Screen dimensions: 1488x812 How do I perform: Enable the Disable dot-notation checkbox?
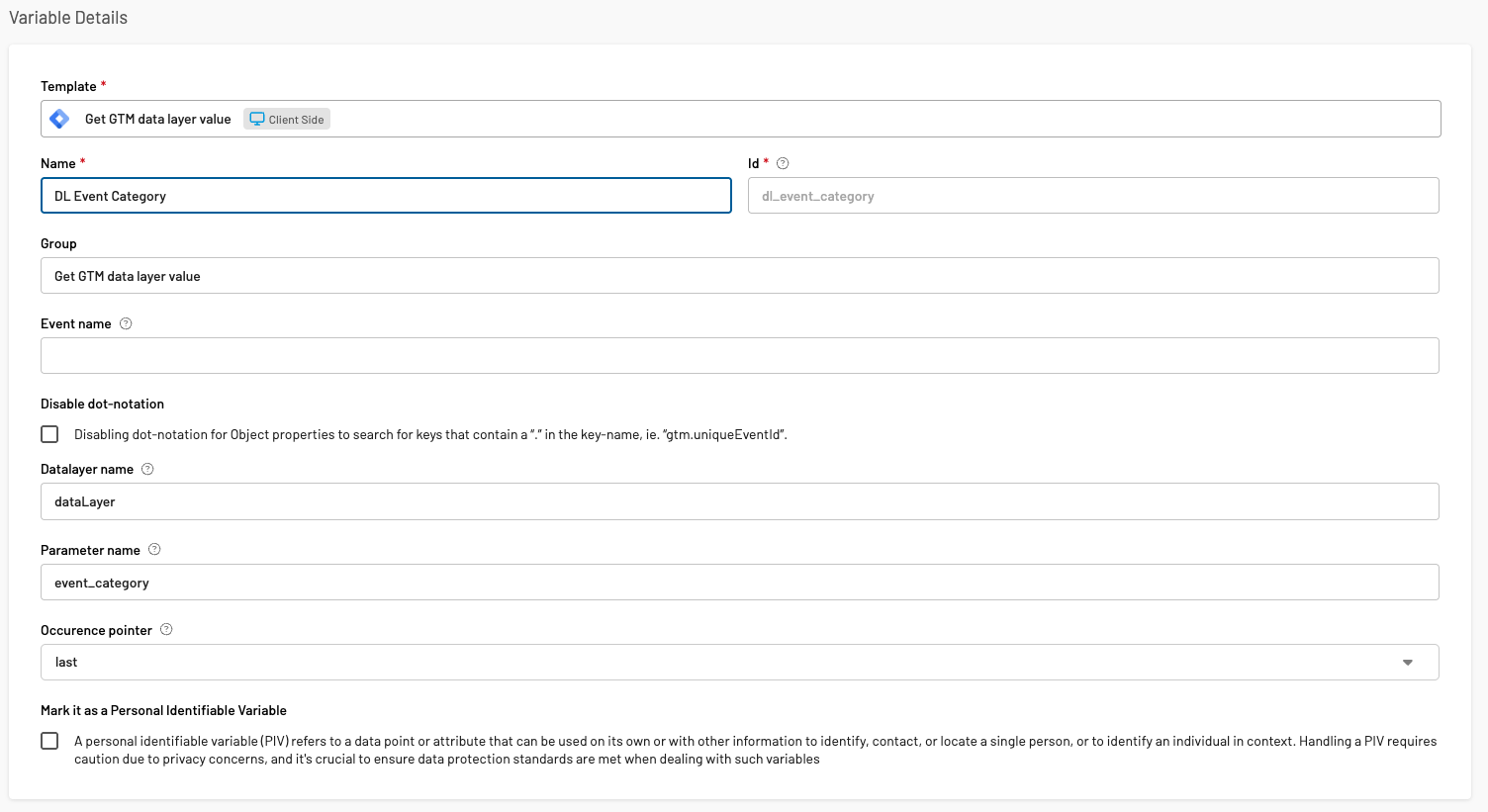click(49, 434)
